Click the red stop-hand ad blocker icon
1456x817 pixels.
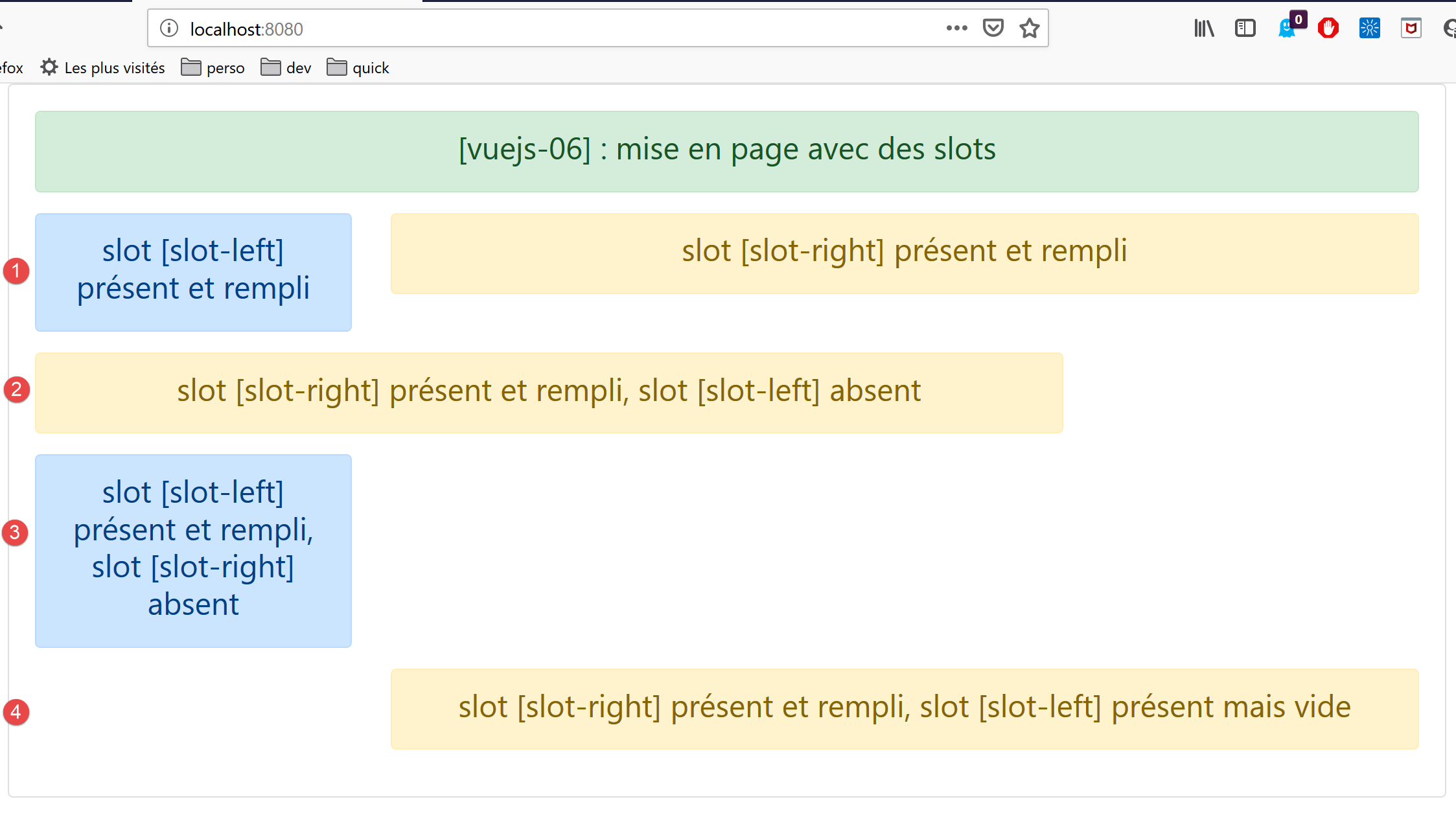1328,28
